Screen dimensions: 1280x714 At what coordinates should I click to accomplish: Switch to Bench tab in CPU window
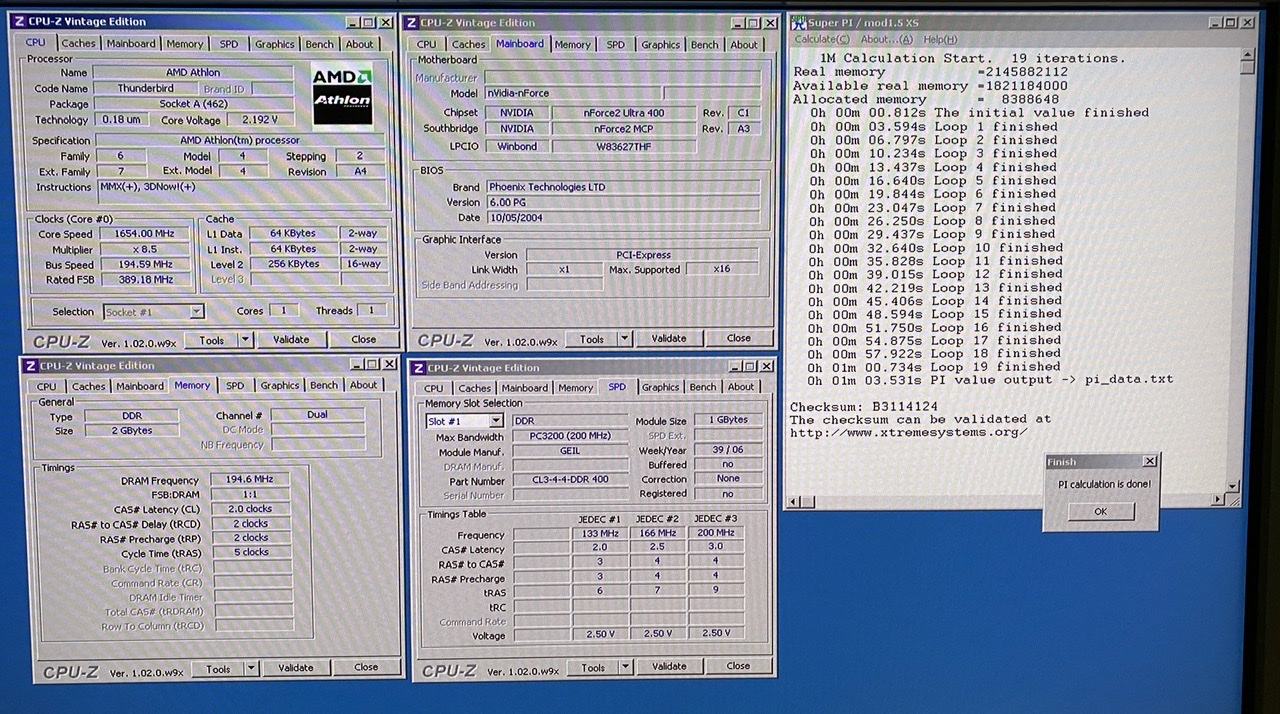(320, 44)
